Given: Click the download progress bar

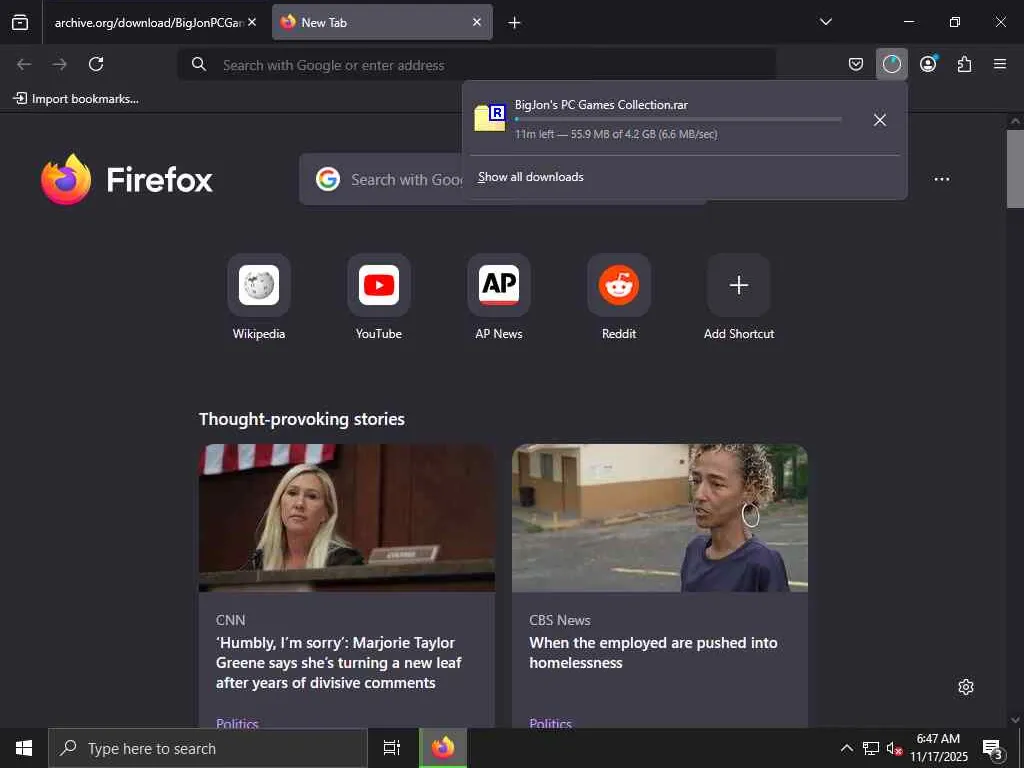Looking at the screenshot, I should 678,120.
